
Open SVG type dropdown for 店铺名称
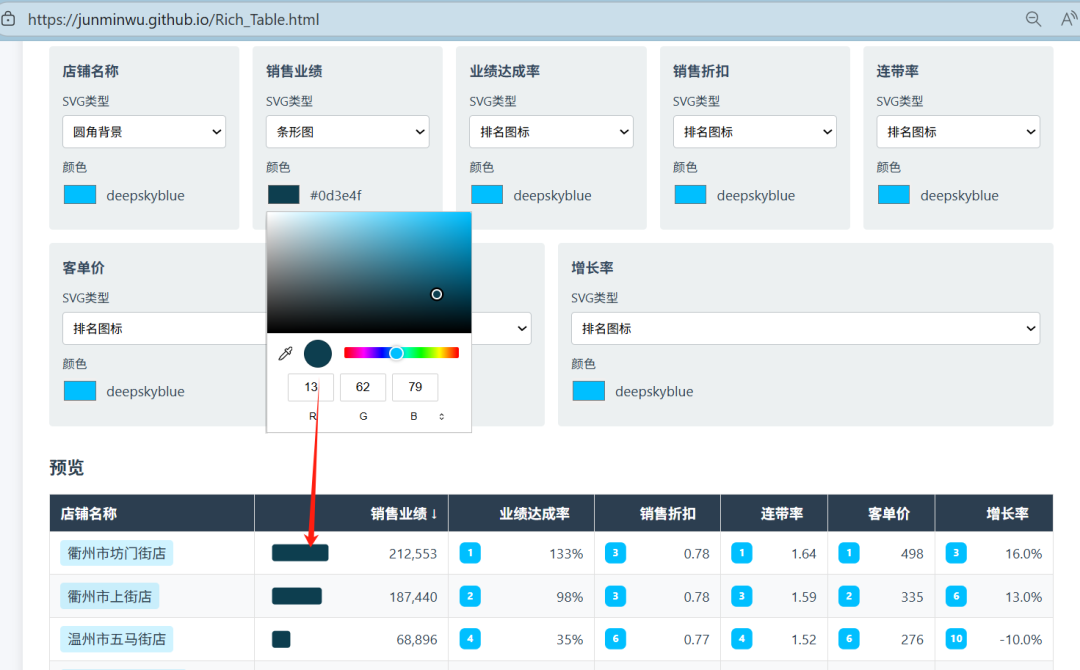(144, 132)
